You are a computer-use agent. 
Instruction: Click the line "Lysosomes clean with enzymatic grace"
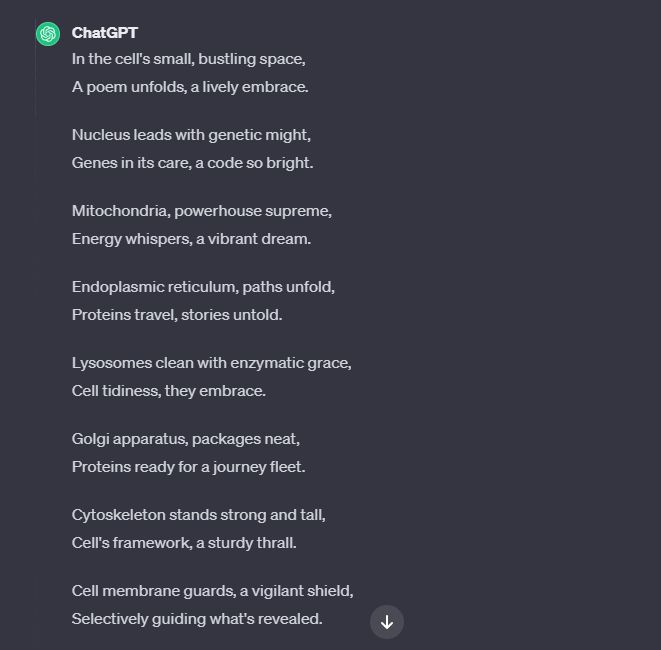tap(212, 363)
